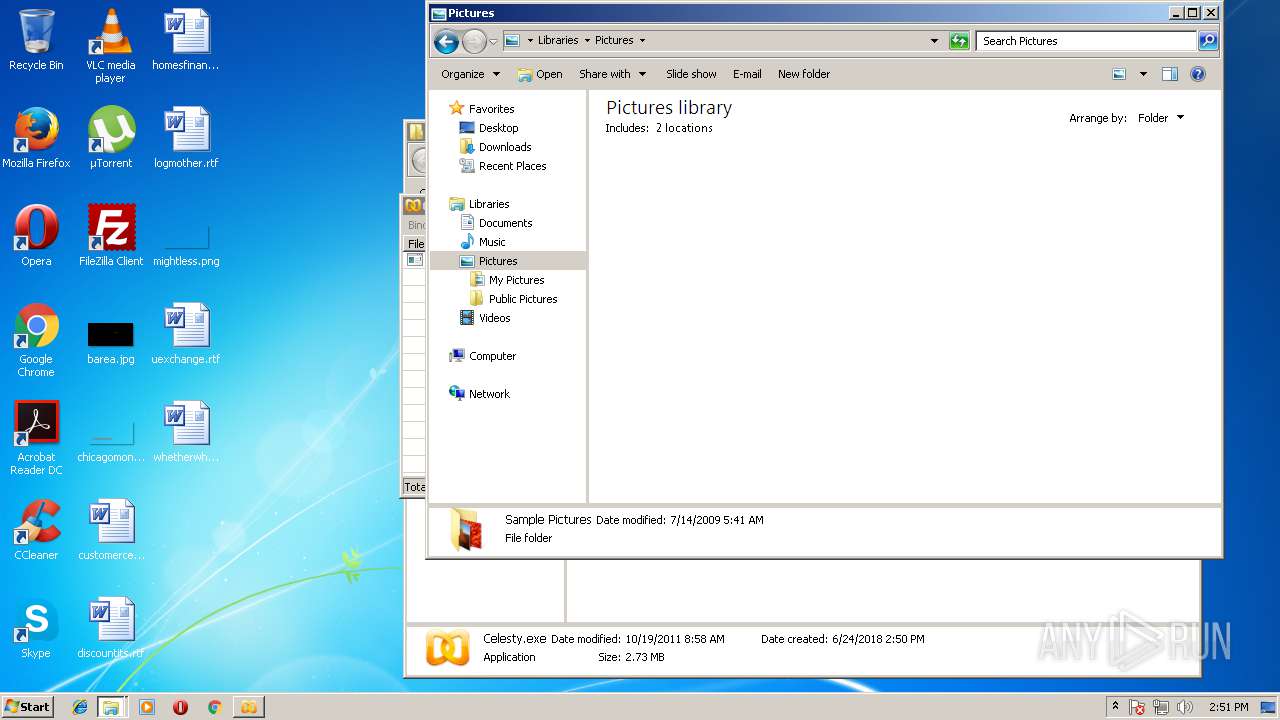Screen dimensions: 1280x720
Task: Select the Recycle Bin desktop icon
Action: (x=36, y=40)
